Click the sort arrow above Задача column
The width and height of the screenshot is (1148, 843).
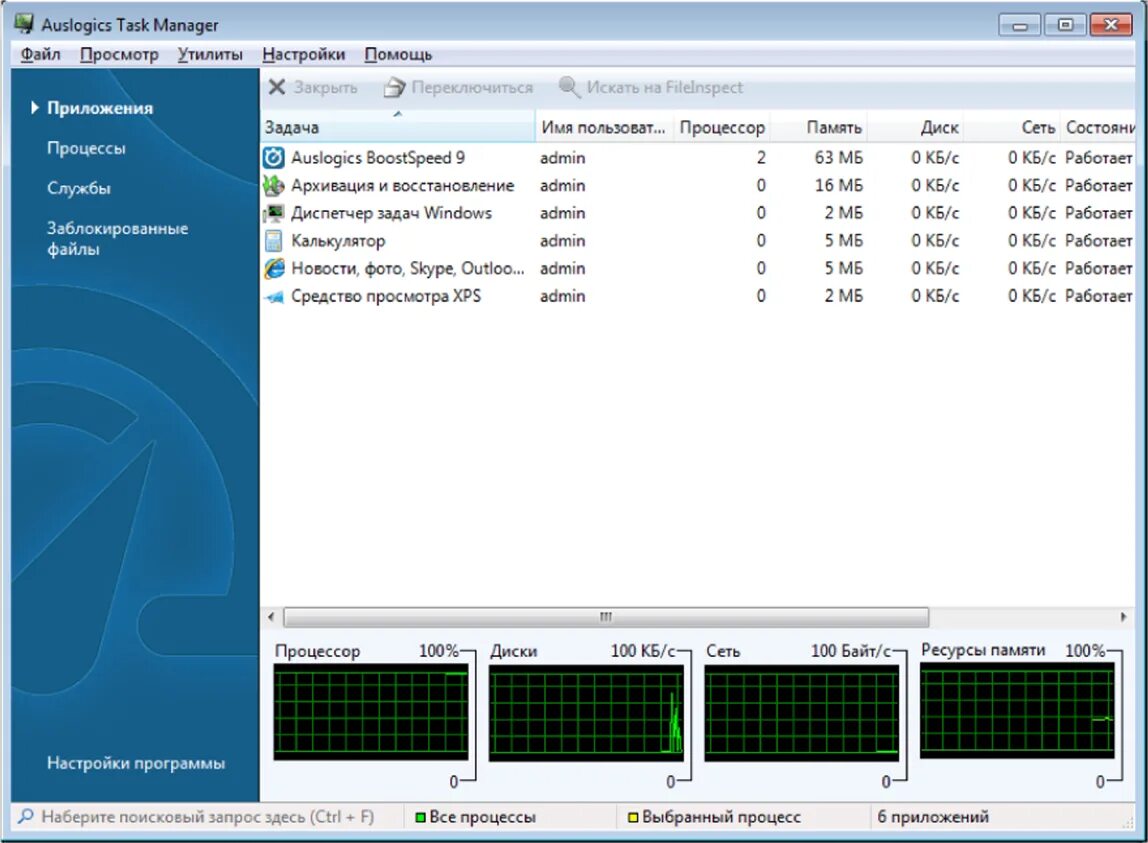(x=398, y=114)
